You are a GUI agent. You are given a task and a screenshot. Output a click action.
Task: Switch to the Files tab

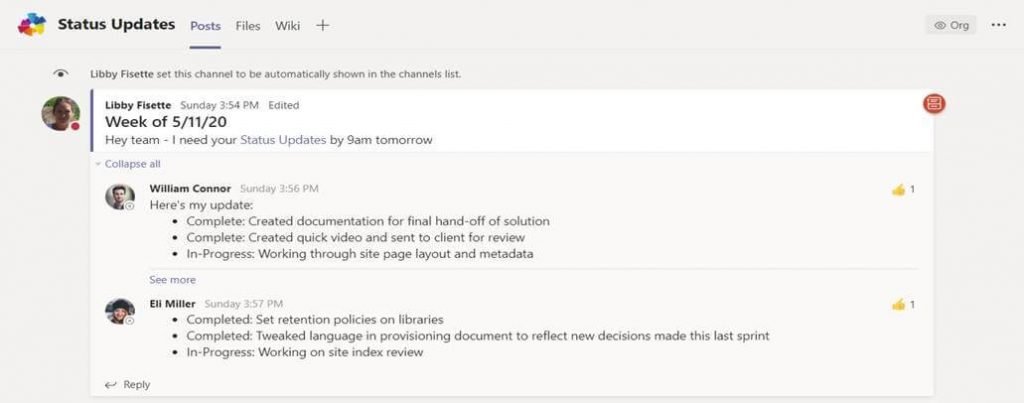point(248,26)
